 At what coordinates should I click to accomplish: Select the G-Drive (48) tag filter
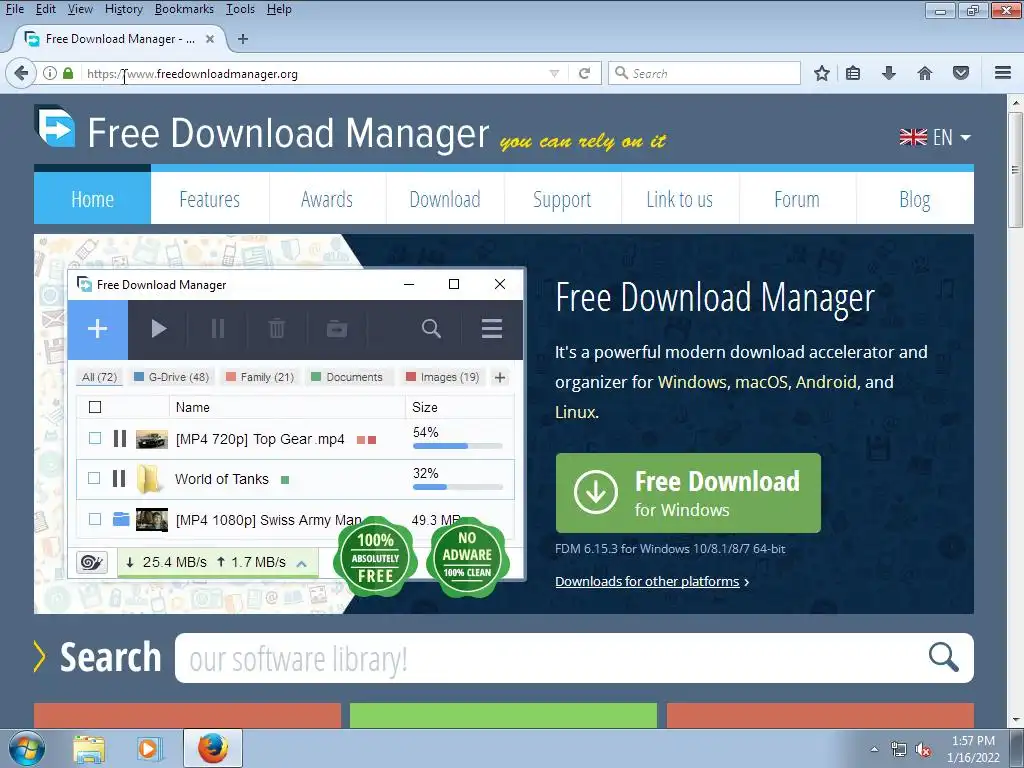click(x=172, y=377)
